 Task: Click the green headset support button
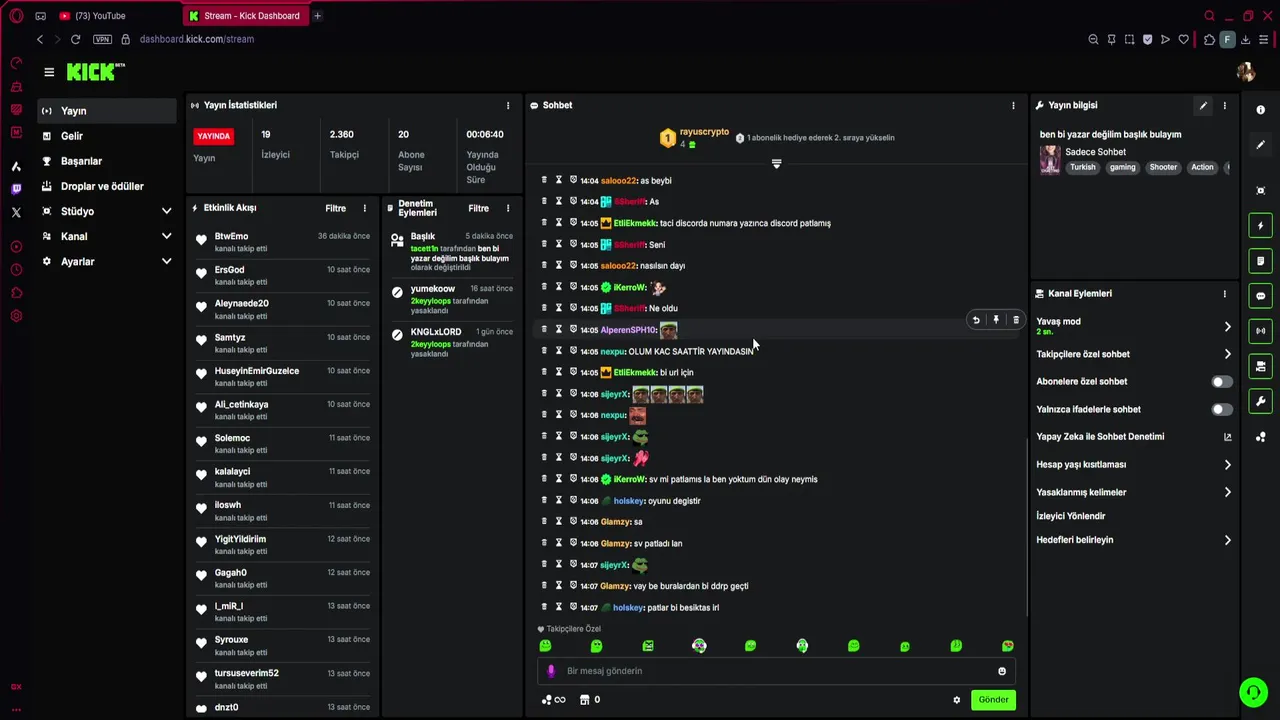[1253, 692]
